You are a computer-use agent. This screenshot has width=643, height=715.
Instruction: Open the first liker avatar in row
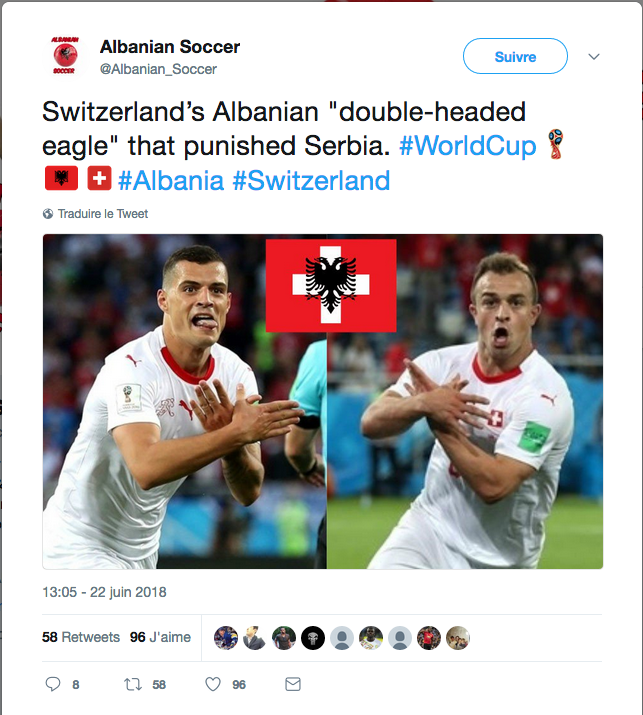pos(226,638)
